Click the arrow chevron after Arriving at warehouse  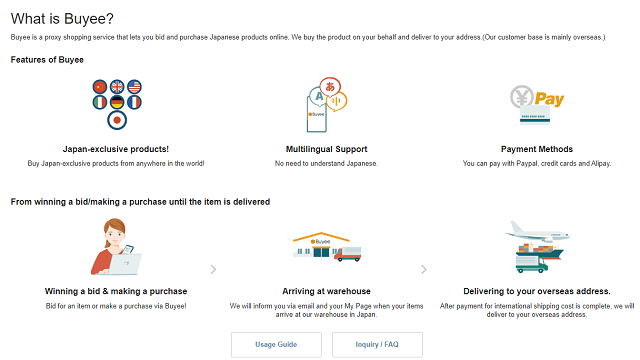pyautogui.click(x=424, y=269)
